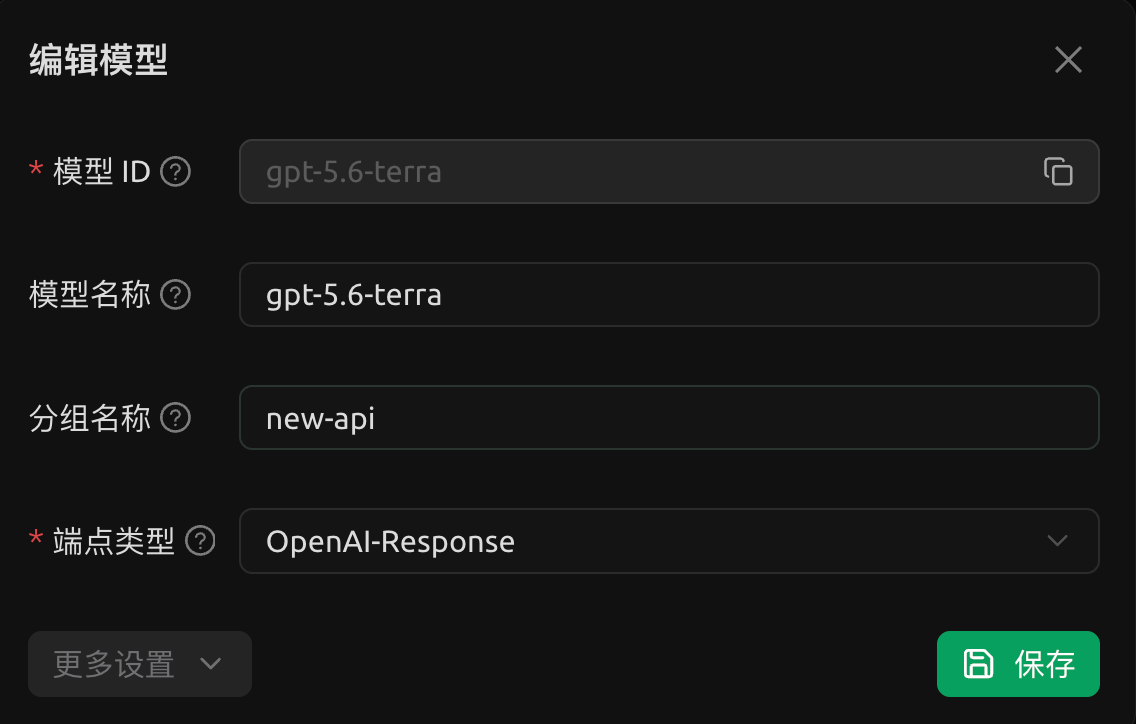Click the floppy disk icon on the 保存 button
The width and height of the screenshot is (1136, 724).
click(x=978, y=664)
